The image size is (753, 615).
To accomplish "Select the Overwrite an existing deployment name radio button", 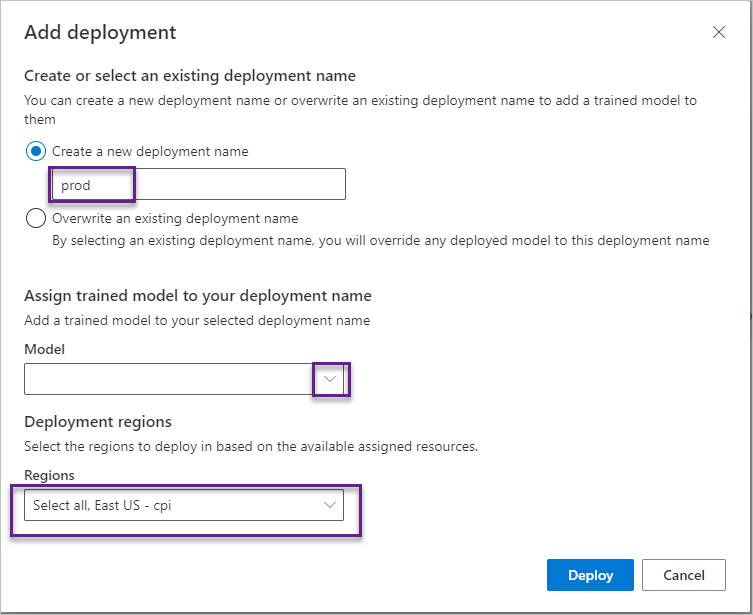I will [x=36, y=218].
